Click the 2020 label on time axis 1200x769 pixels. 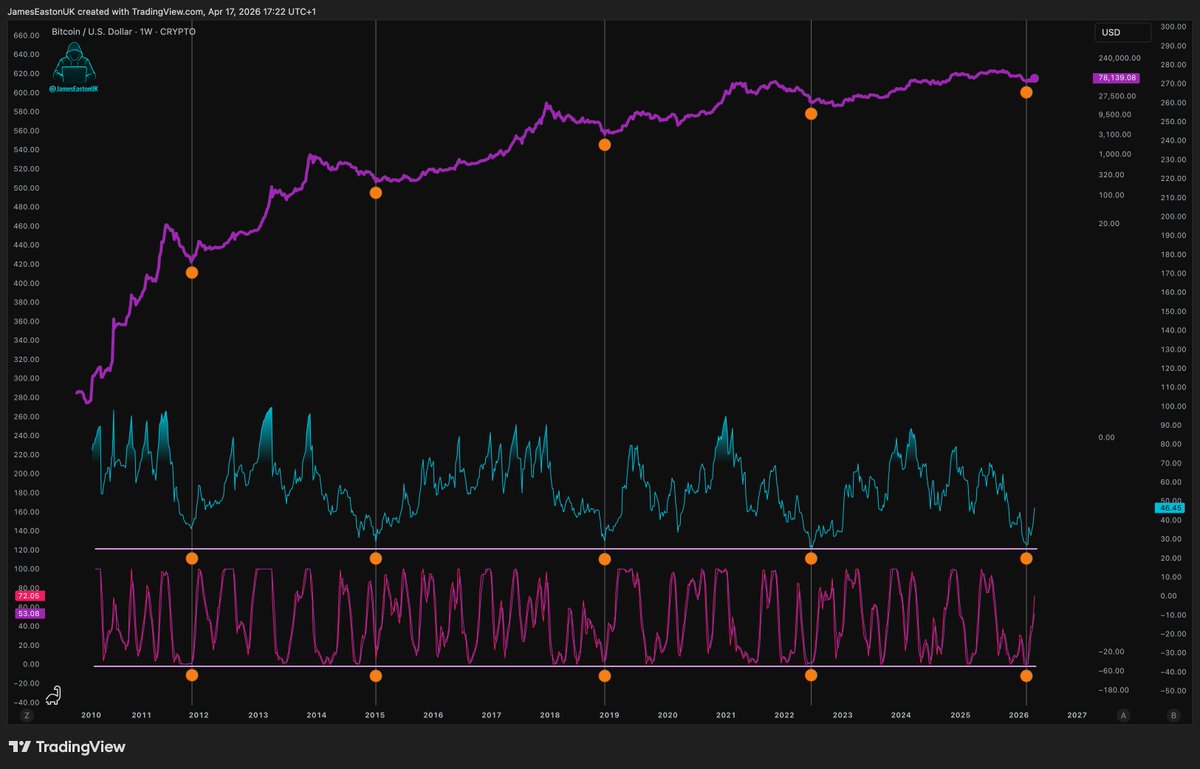point(667,715)
